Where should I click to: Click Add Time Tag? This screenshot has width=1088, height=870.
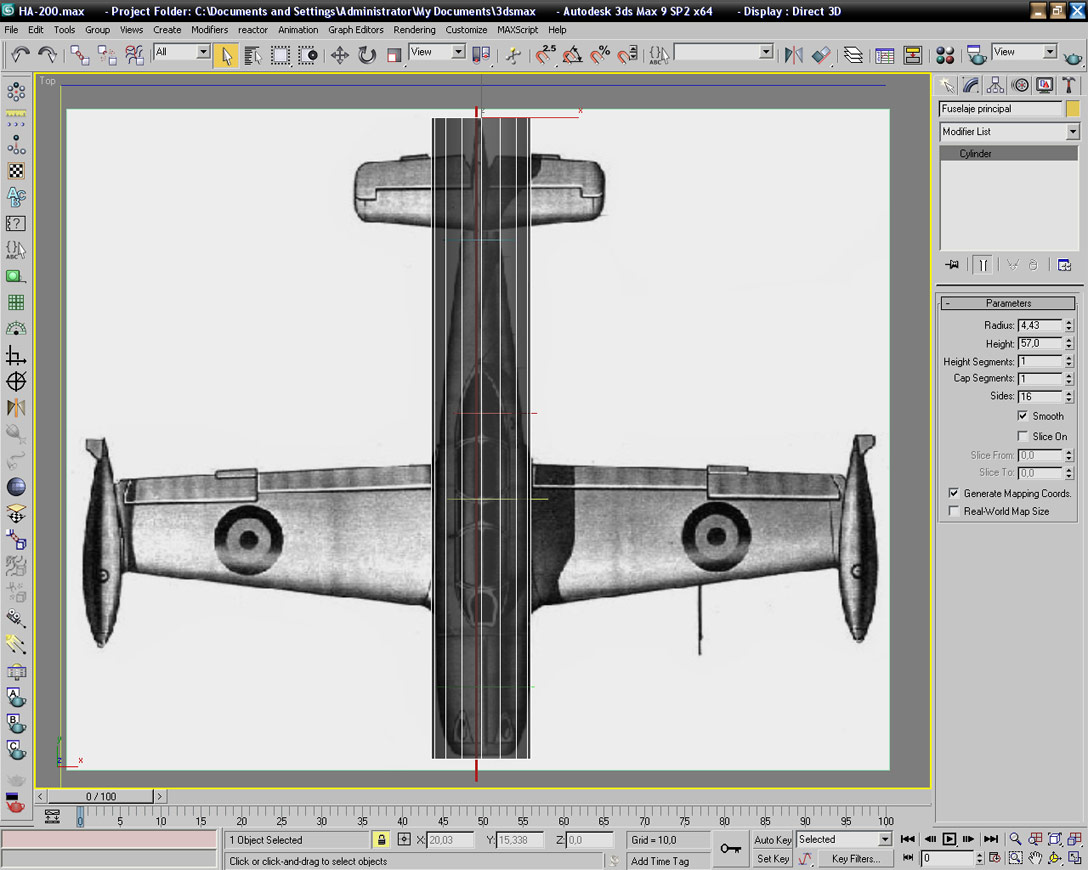660,861
